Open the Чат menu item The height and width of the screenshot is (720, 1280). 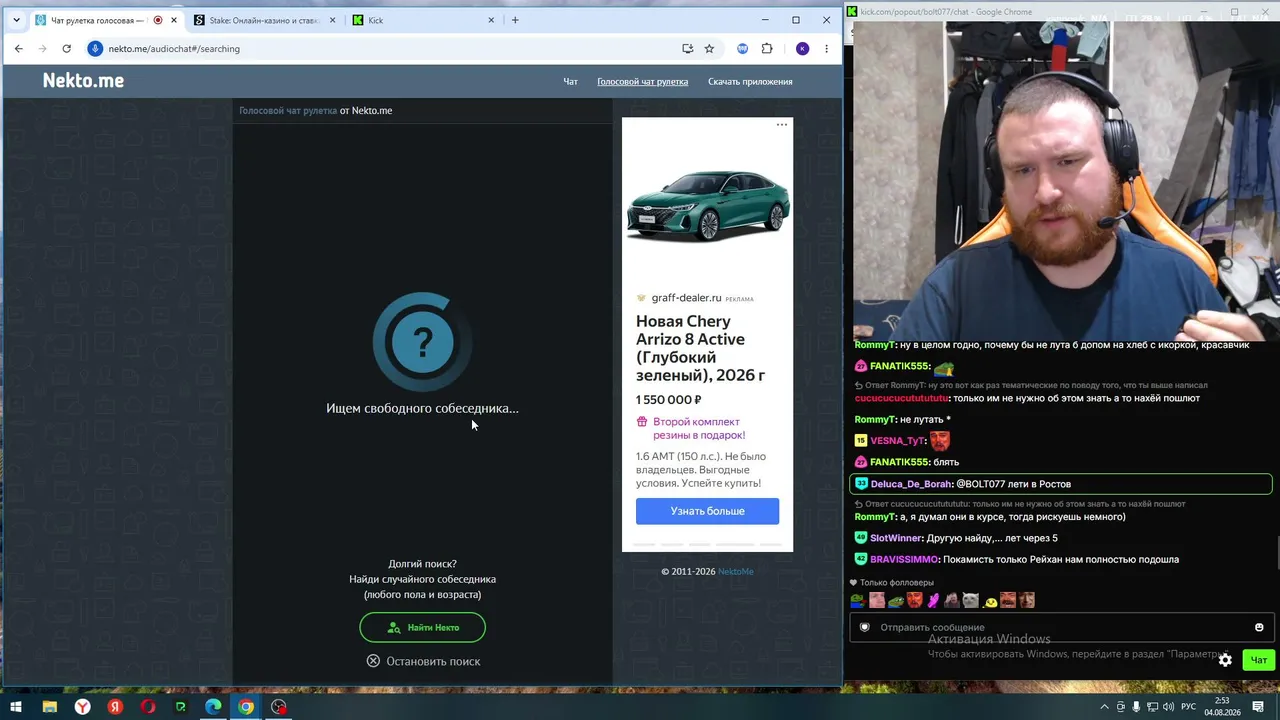570,82
